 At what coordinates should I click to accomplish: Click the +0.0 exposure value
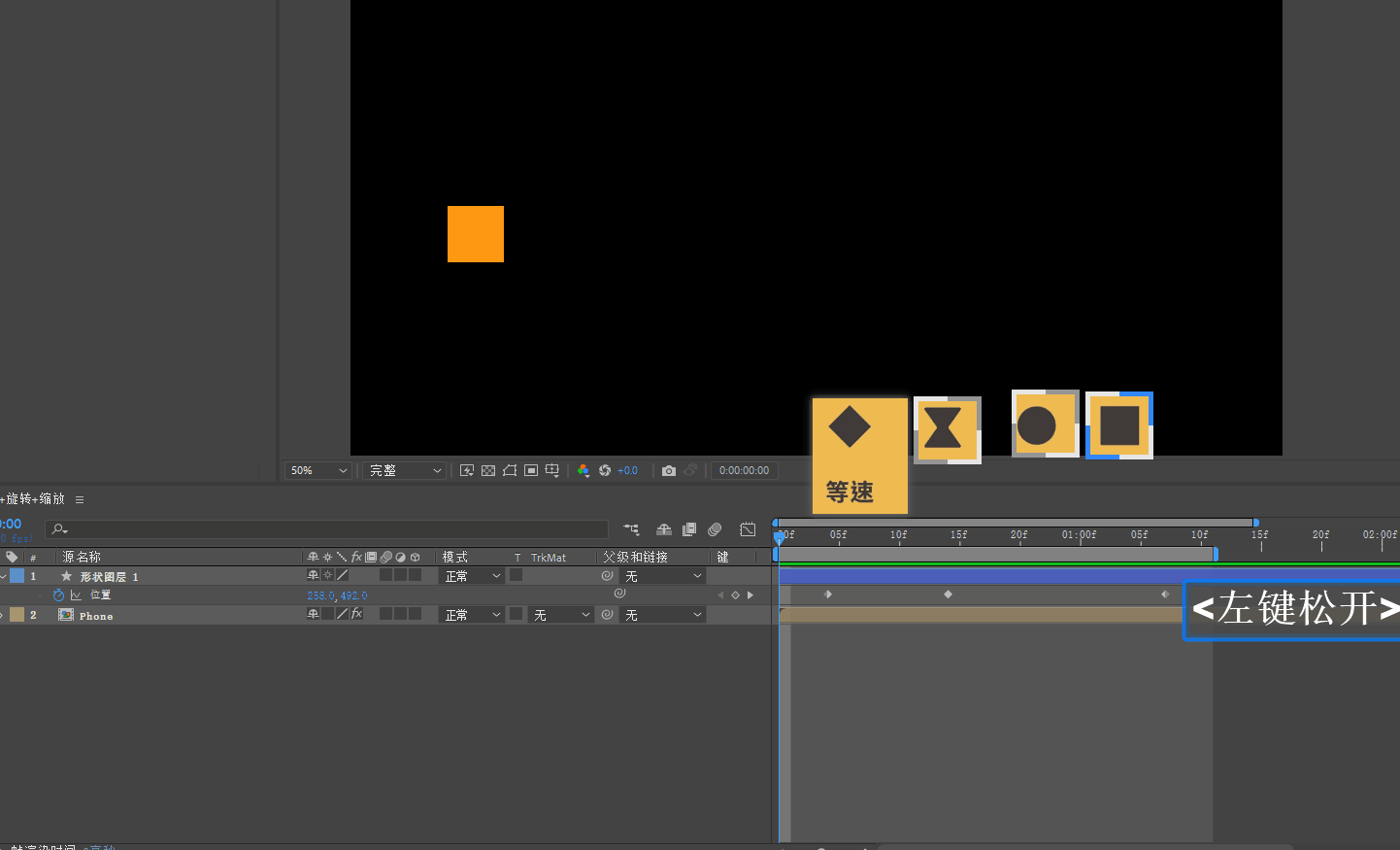coord(627,470)
